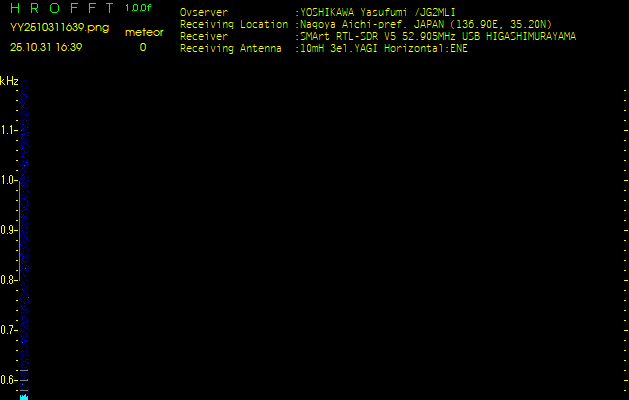
Task: Click the 0.7 kHz axis tick
Action: (9, 330)
